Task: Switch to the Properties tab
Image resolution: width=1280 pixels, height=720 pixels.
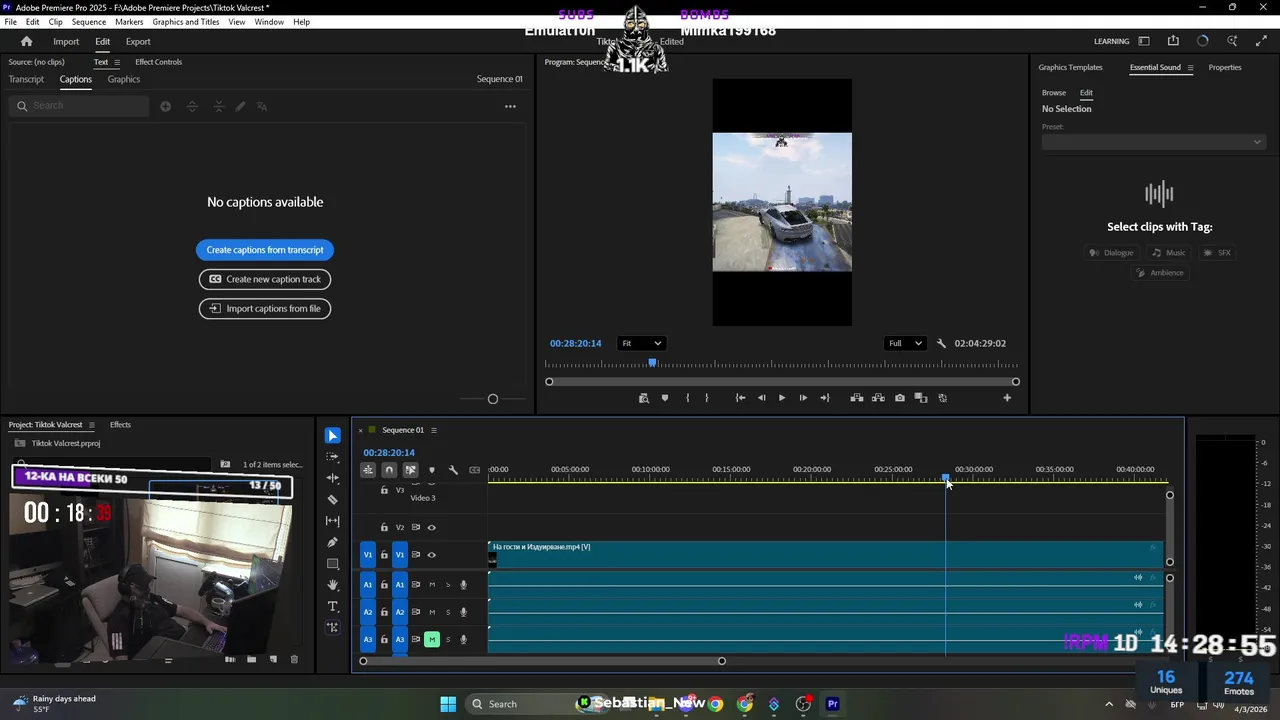Action: pos(1225,68)
